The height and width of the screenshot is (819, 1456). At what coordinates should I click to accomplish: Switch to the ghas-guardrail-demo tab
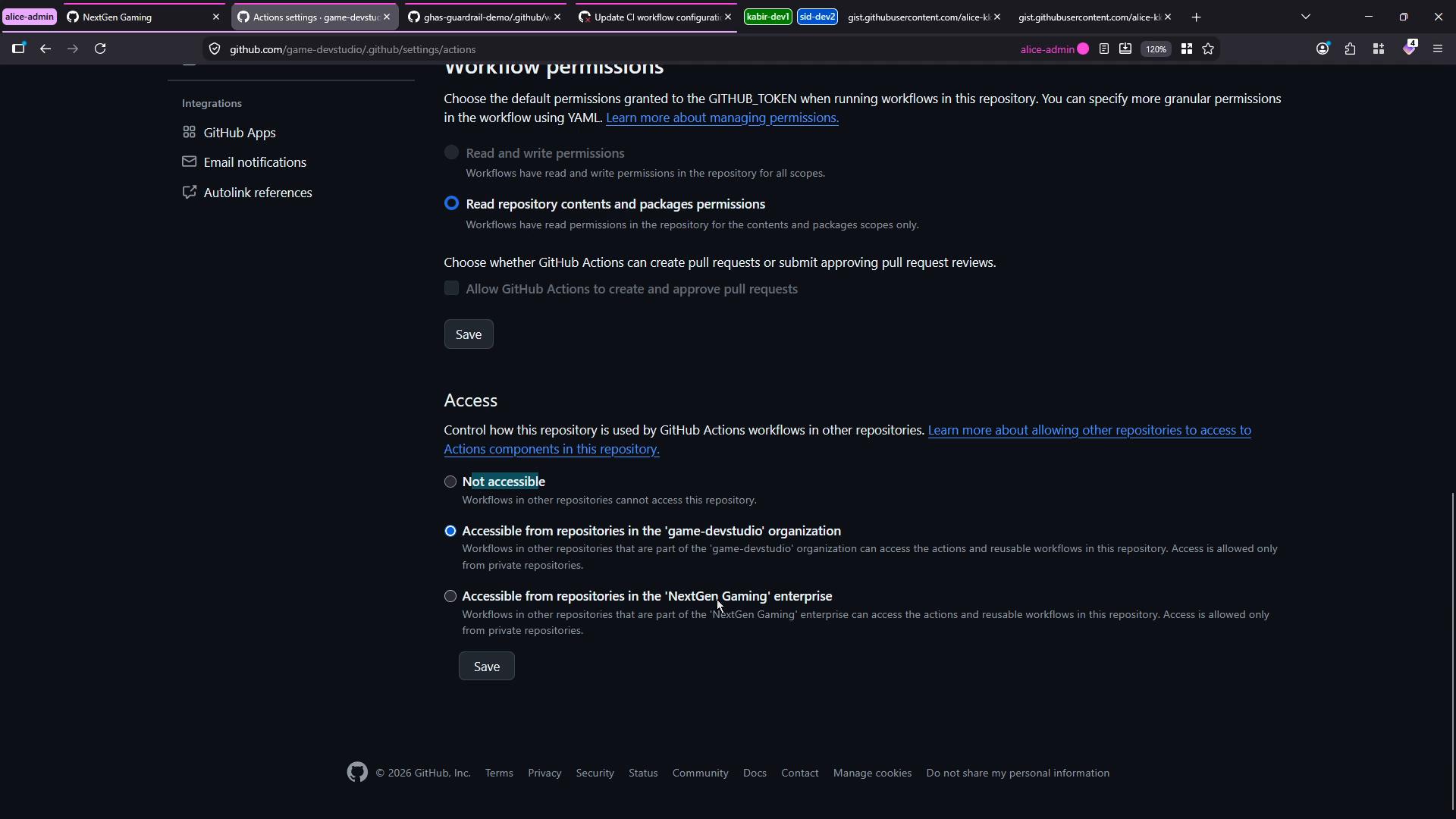[485, 17]
